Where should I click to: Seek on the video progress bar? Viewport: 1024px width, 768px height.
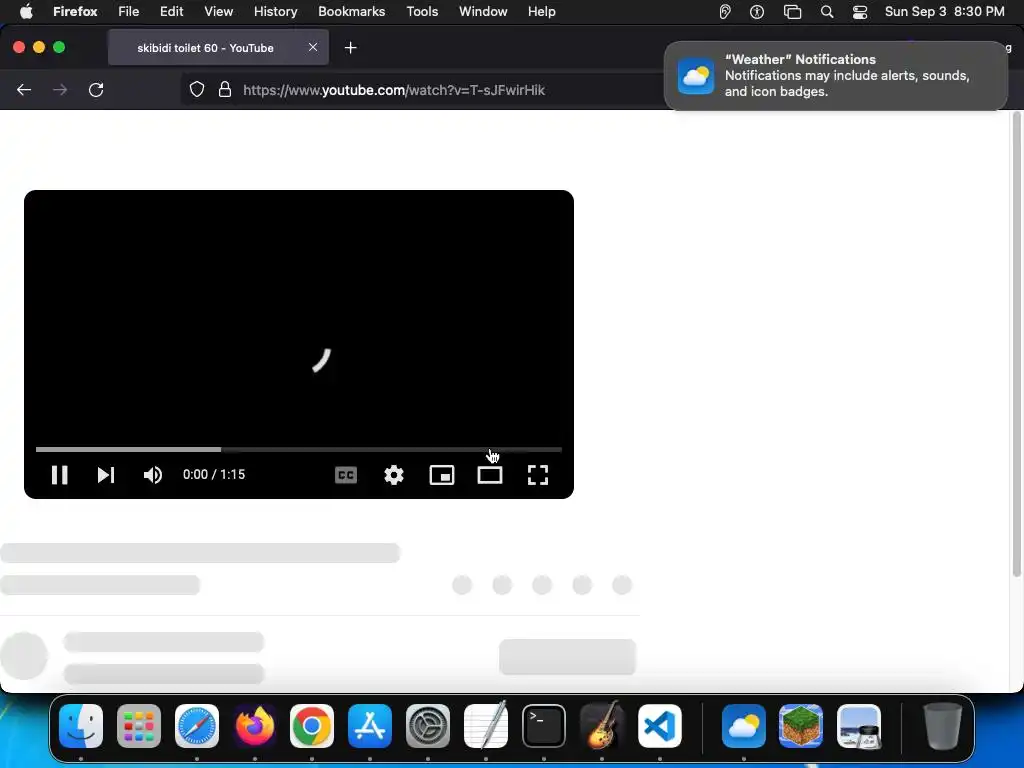tap(298, 449)
